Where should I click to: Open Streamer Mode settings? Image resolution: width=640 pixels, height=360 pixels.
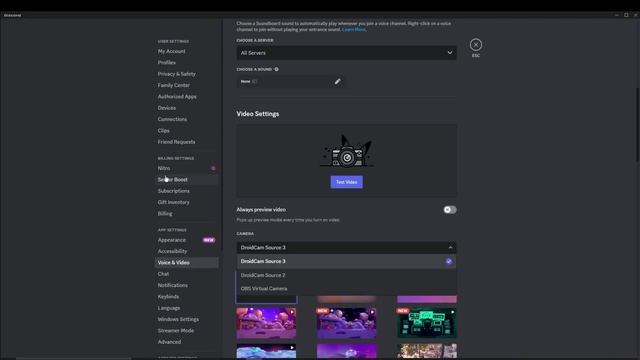point(176,331)
